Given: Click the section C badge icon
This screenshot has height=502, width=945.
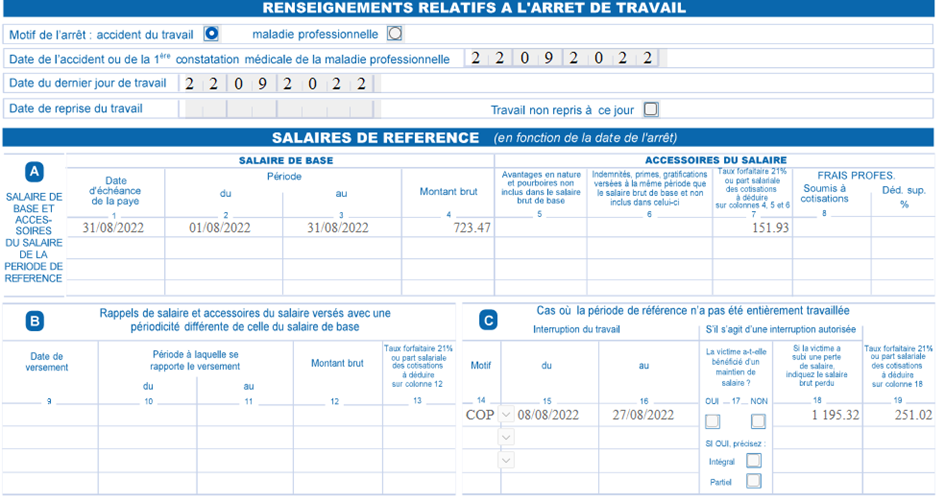Looking at the screenshot, I should pos(488,321).
